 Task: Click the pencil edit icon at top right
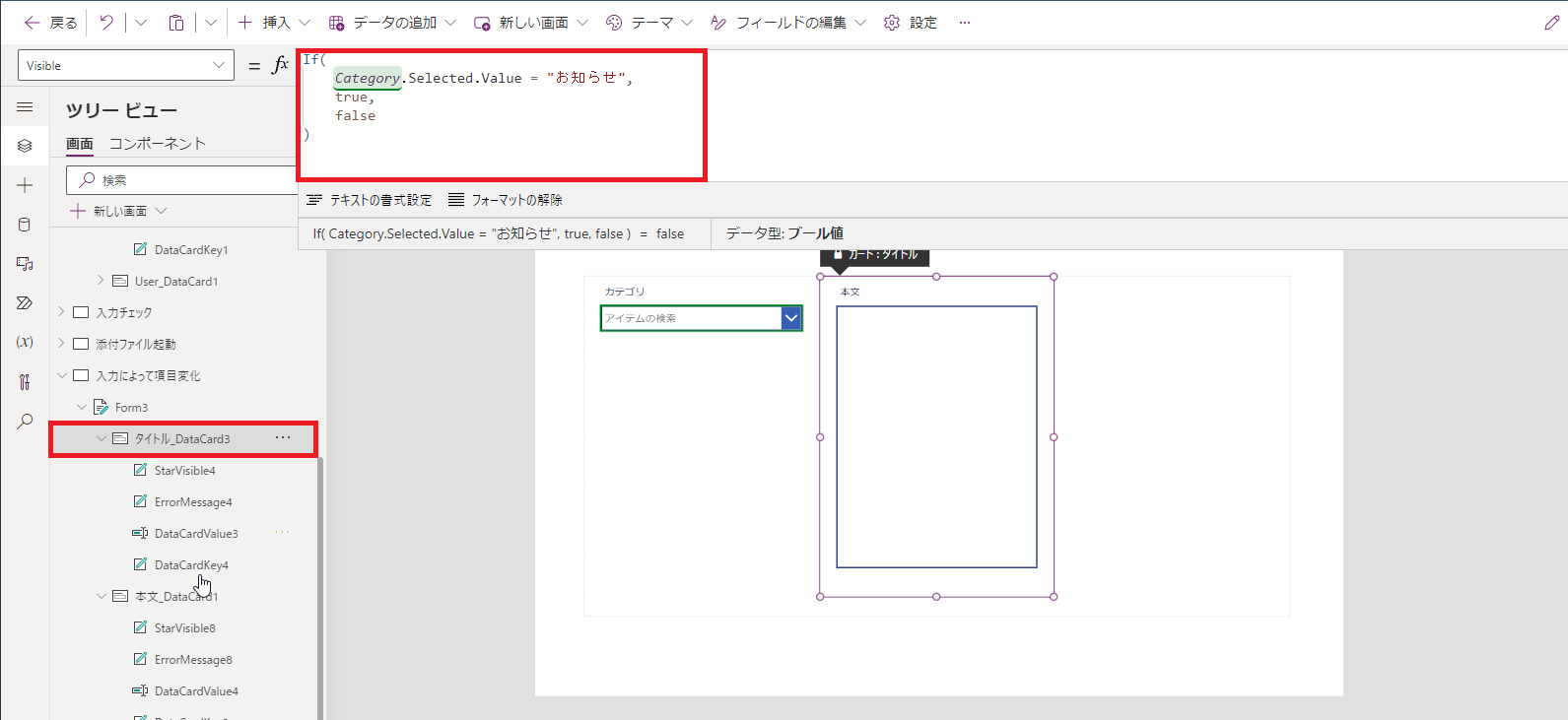click(x=1551, y=23)
